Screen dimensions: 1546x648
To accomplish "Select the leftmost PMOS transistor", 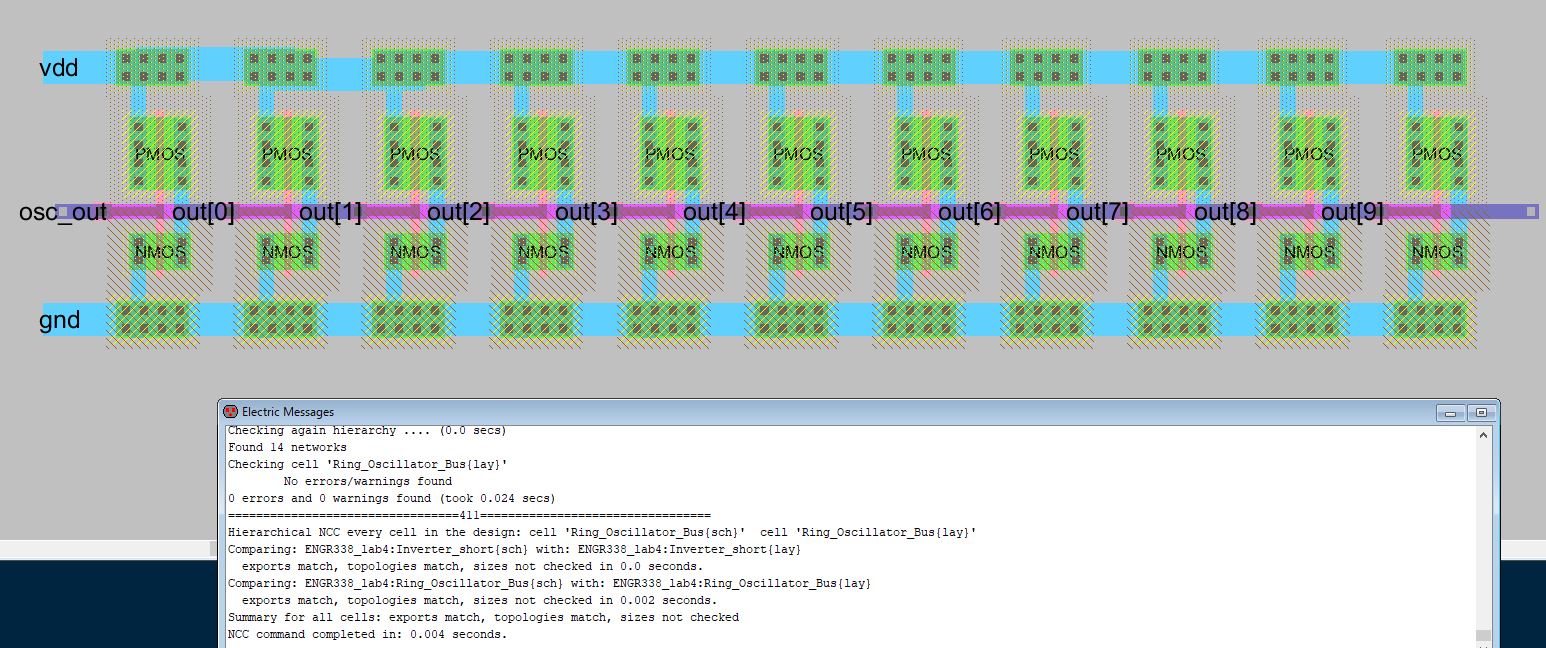I will (x=160, y=154).
